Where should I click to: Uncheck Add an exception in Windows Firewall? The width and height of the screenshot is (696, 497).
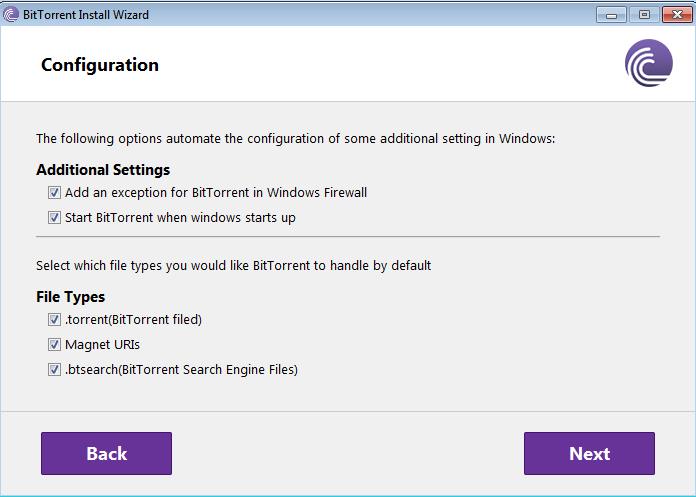[54, 193]
